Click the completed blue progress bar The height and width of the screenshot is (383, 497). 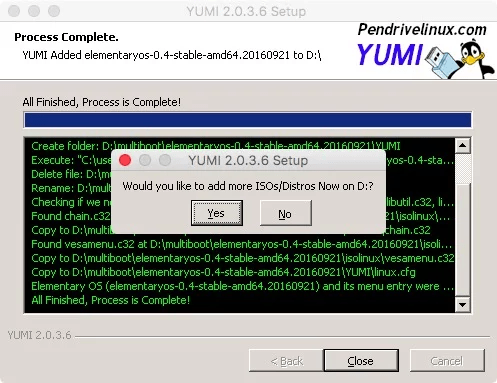(248, 120)
